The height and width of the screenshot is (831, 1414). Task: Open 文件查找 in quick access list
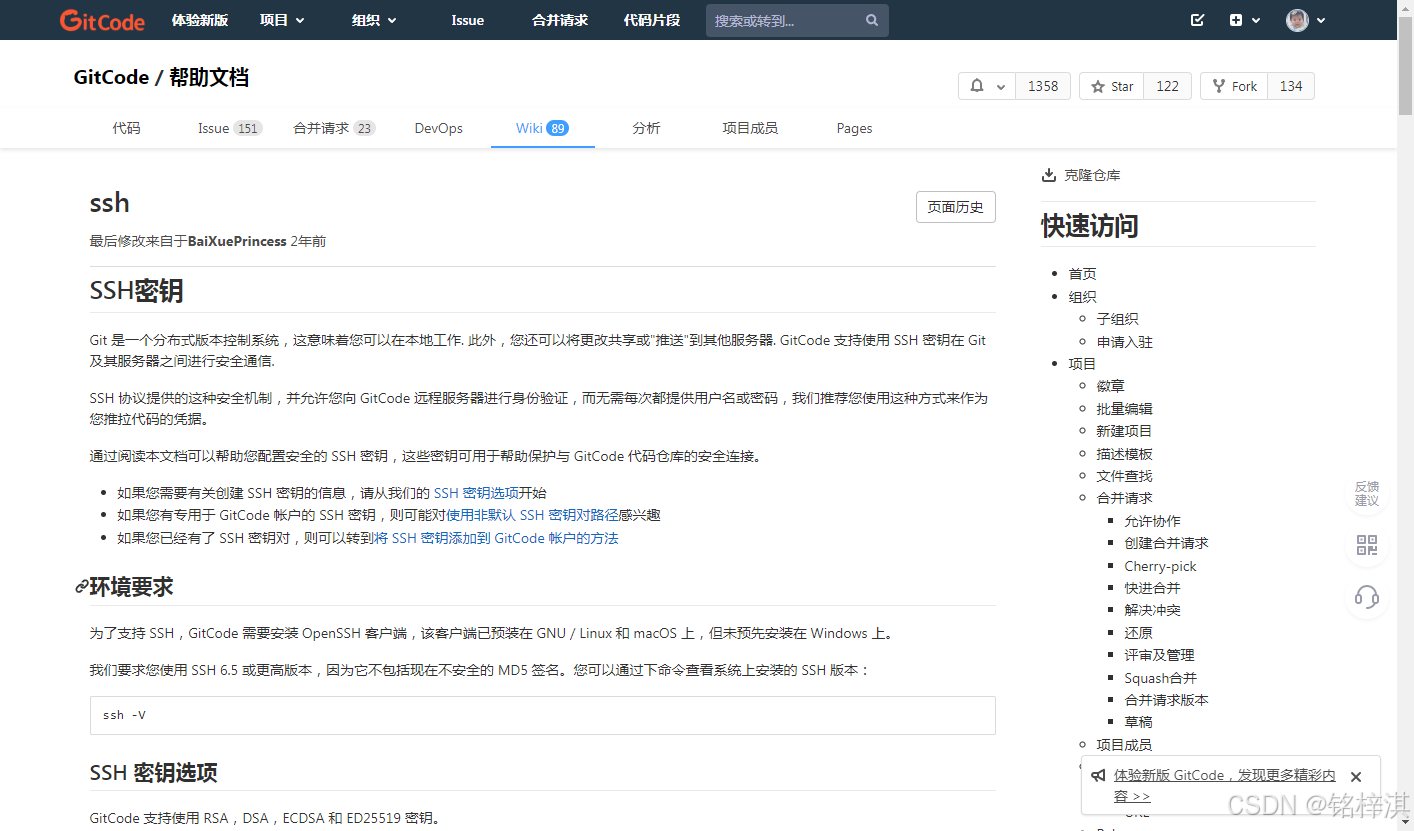point(1124,476)
